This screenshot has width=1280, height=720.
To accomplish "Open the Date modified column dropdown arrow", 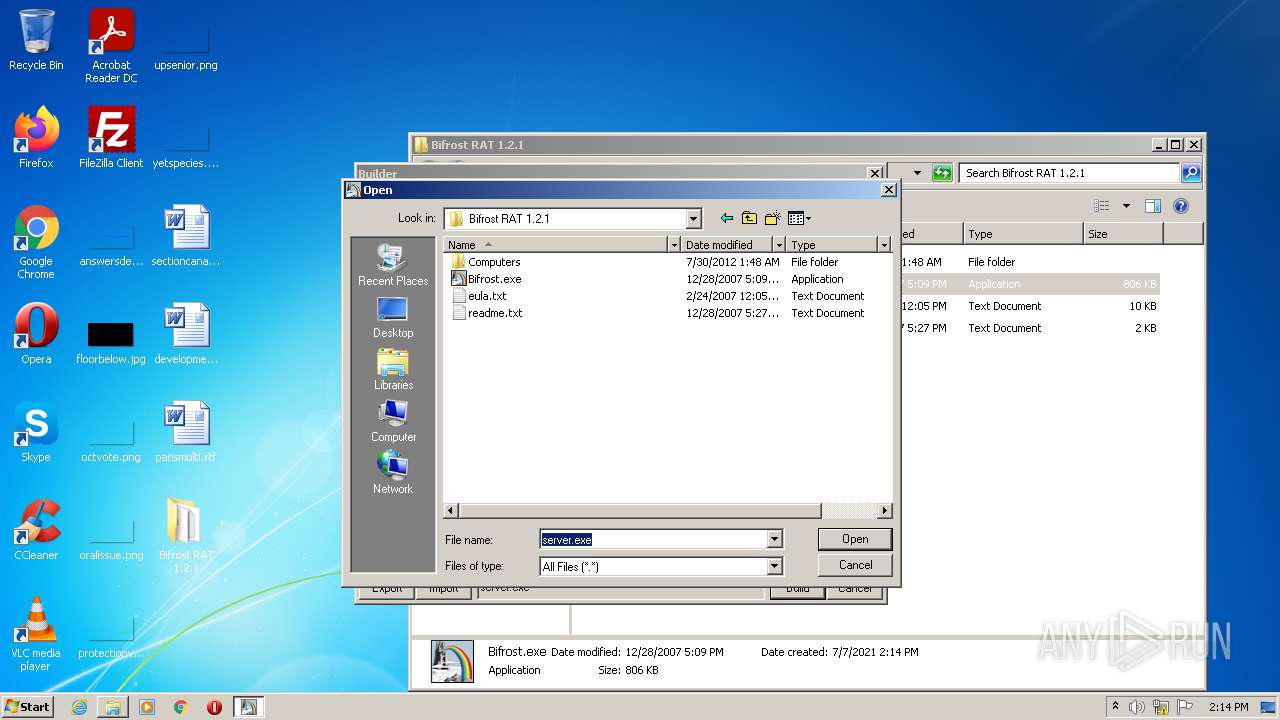I will coord(779,245).
